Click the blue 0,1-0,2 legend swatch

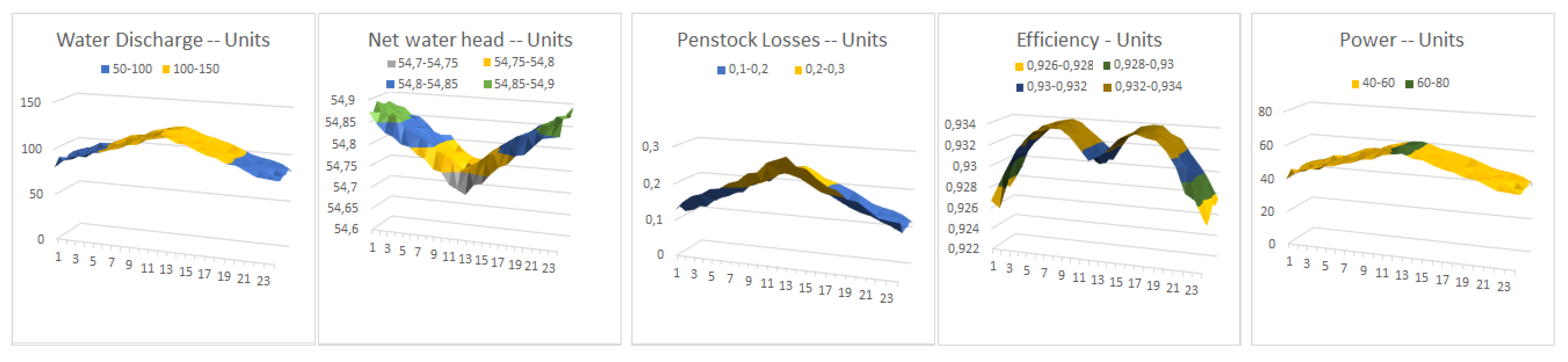pos(721,70)
